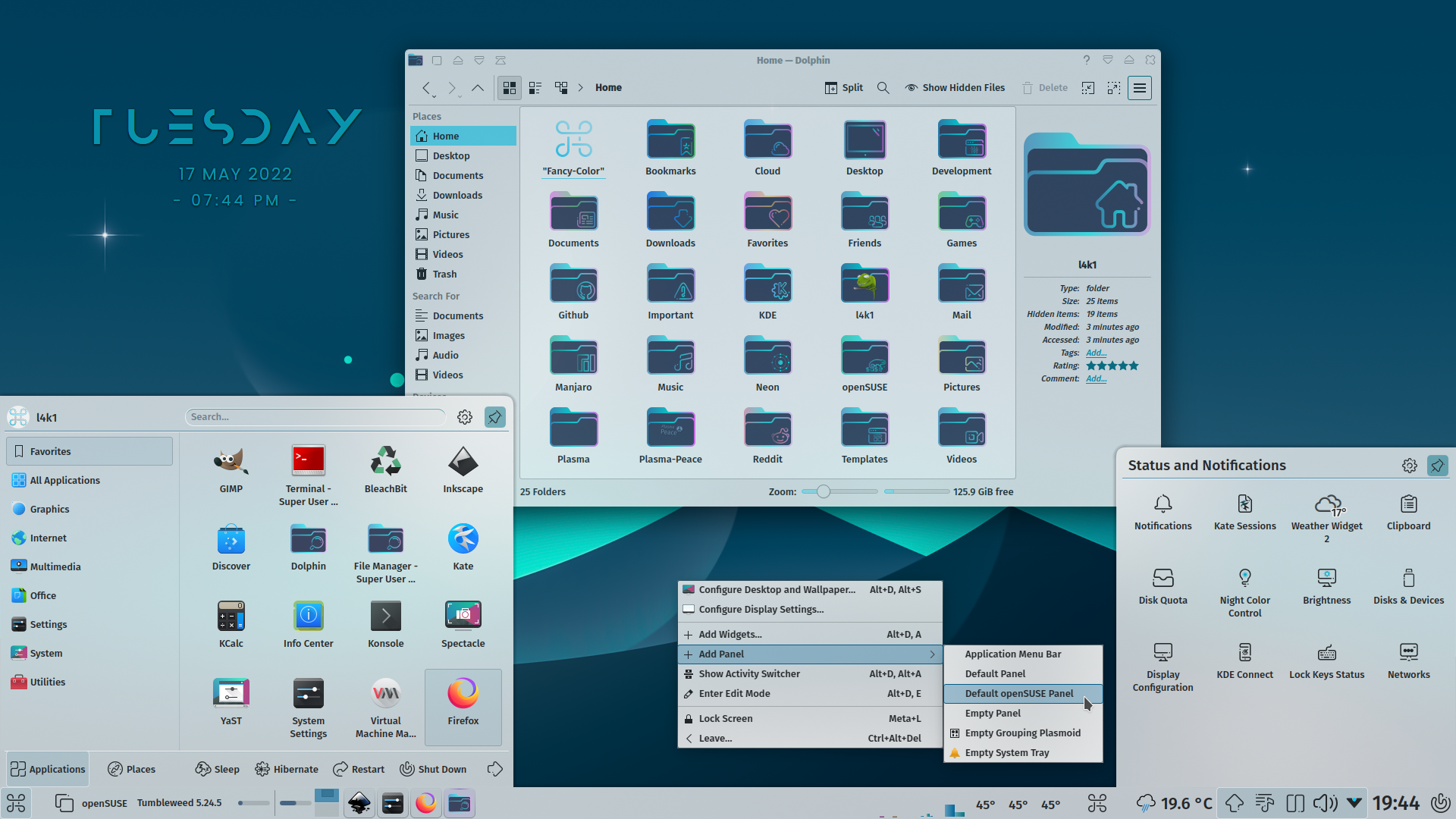The height and width of the screenshot is (819, 1456).
Task: Click the Hibernate button
Action: (287, 769)
